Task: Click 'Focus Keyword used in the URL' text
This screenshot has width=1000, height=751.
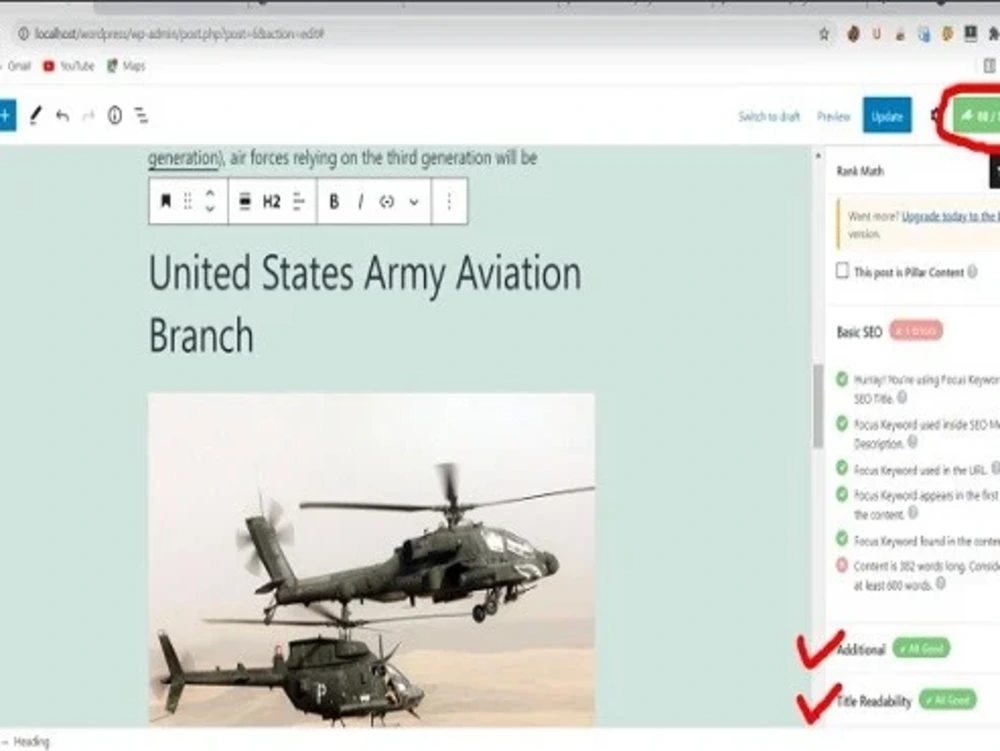Action: point(920,470)
